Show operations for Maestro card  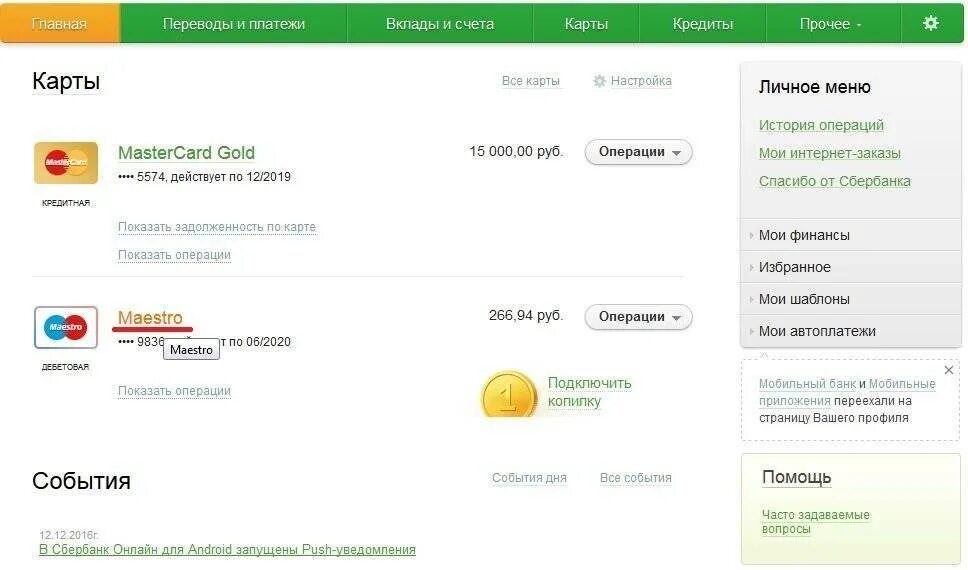(x=174, y=390)
